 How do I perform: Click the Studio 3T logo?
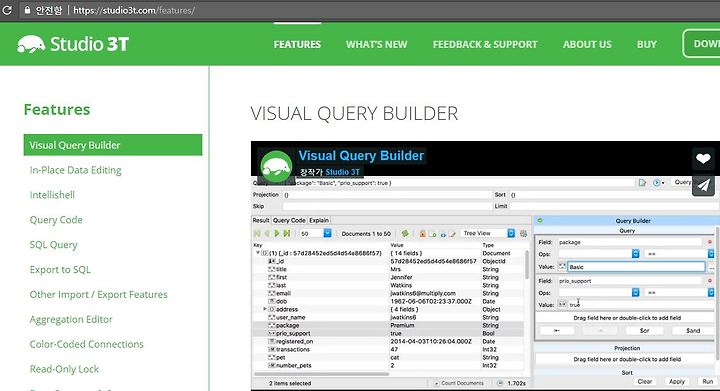click(73, 44)
